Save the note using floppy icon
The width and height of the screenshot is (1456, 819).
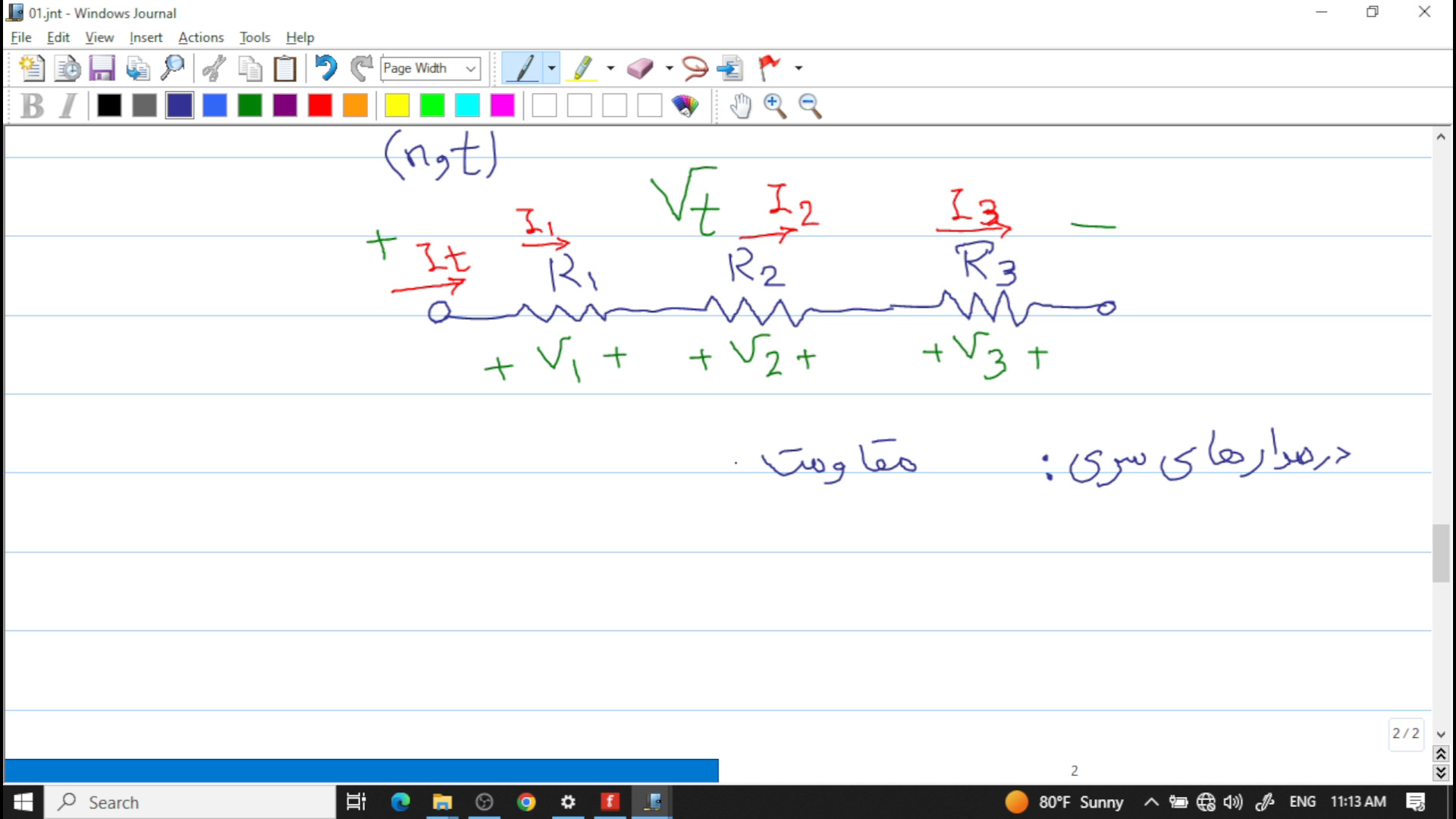[x=102, y=68]
